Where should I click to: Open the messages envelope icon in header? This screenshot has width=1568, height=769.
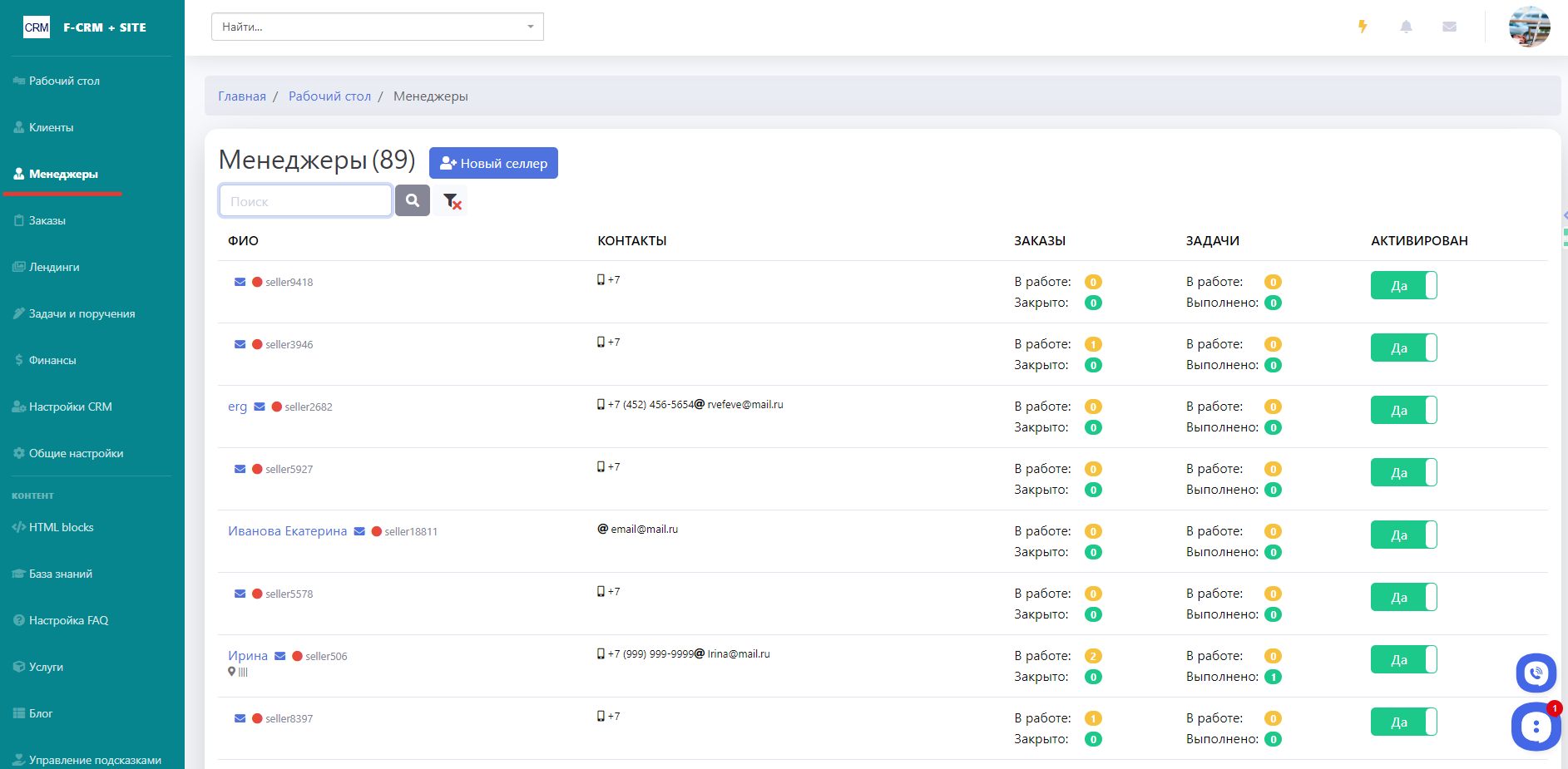point(1449,27)
